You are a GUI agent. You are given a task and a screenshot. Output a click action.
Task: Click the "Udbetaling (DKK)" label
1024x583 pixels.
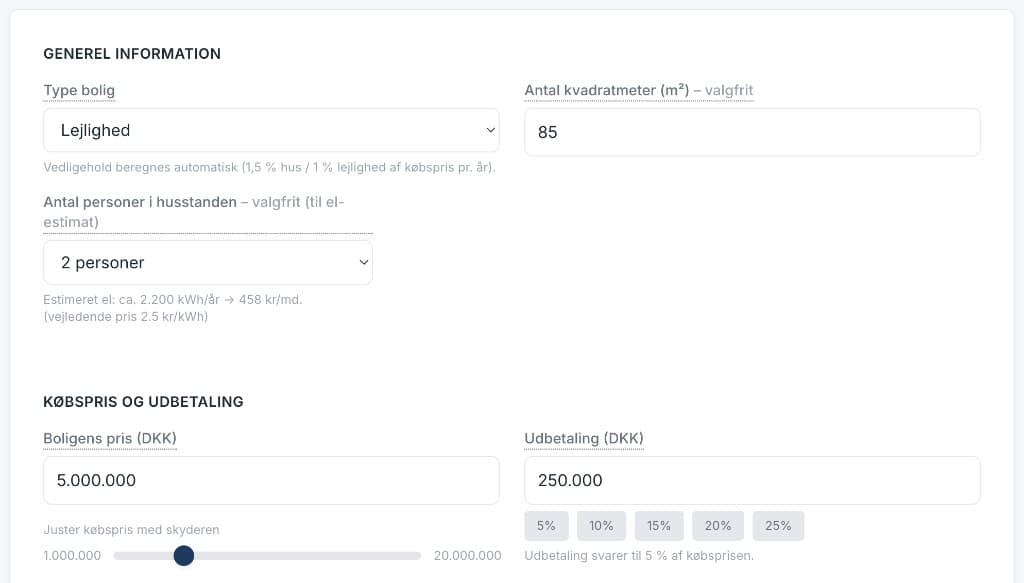(584, 439)
